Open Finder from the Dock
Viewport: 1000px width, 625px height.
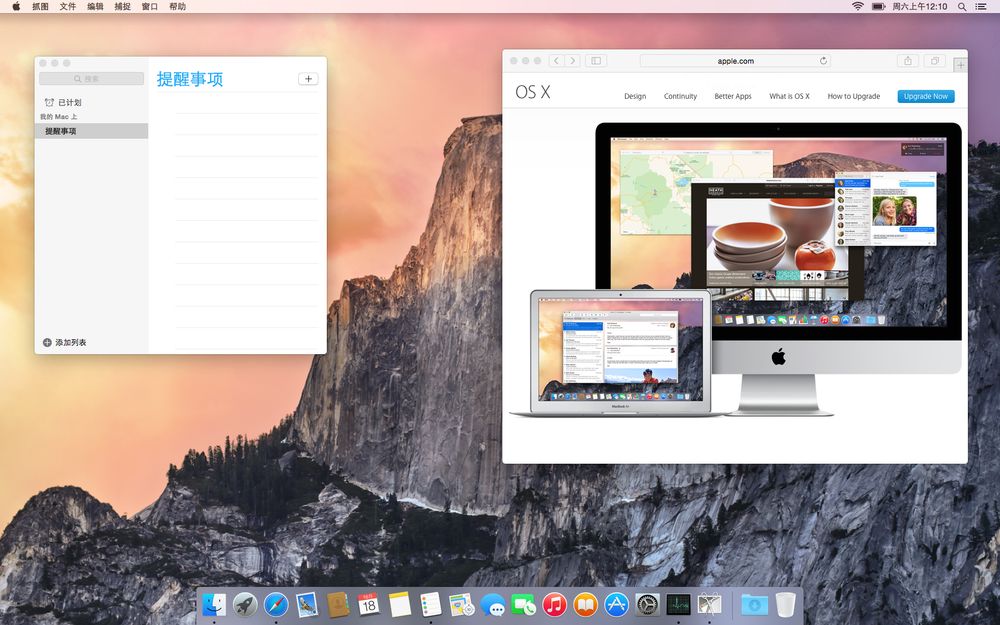click(x=214, y=605)
